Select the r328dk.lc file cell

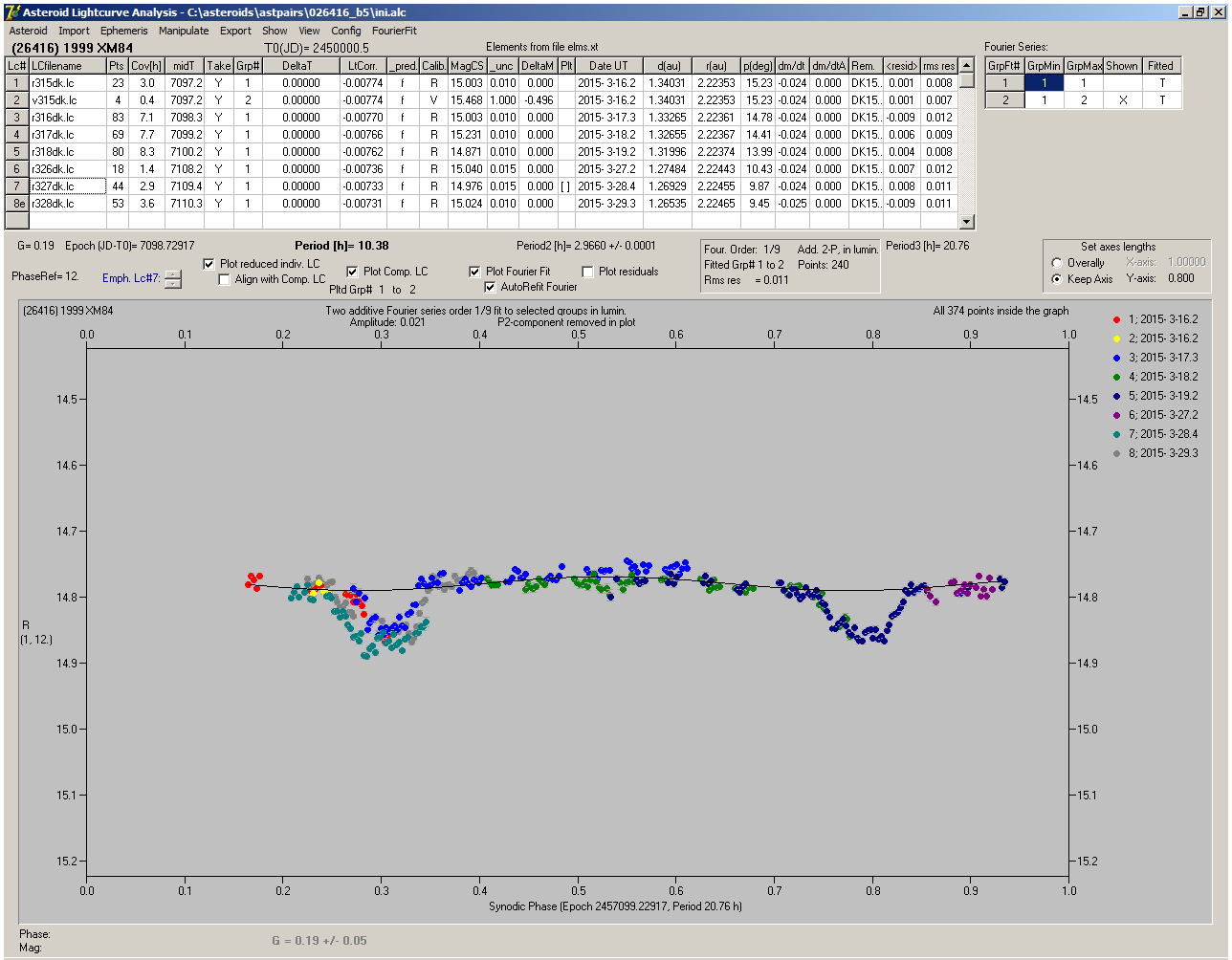[x=66, y=204]
